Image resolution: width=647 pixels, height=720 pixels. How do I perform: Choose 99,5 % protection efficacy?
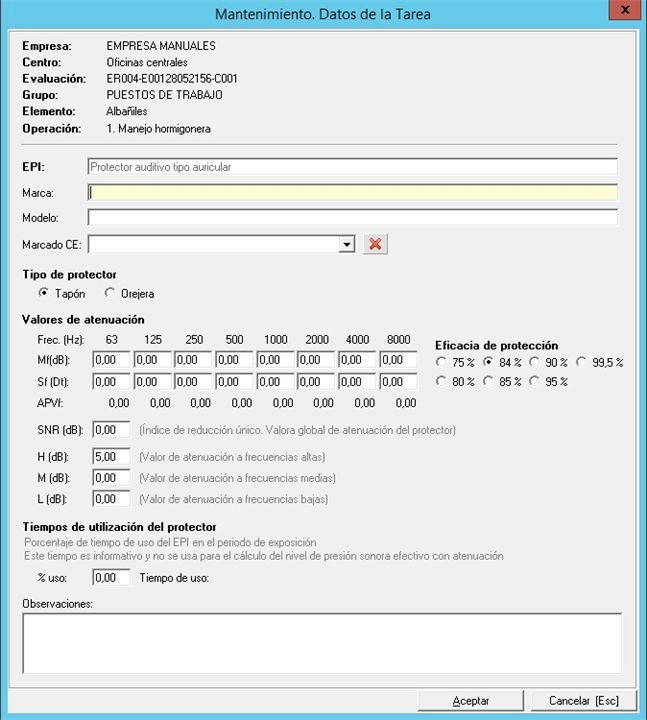pyautogui.click(x=581, y=362)
